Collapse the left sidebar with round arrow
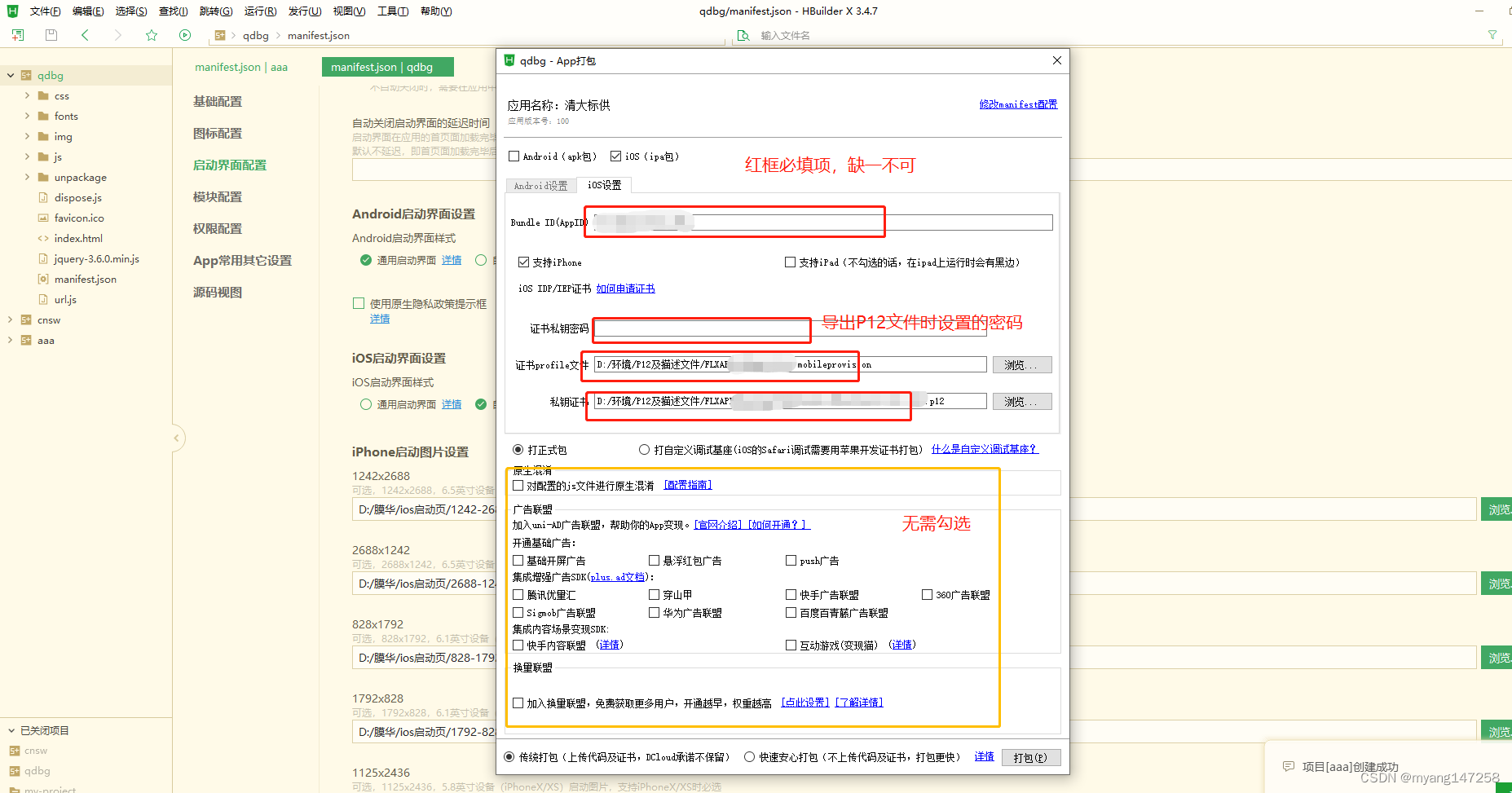Screen dimensions: 1512x793 click(x=176, y=438)
